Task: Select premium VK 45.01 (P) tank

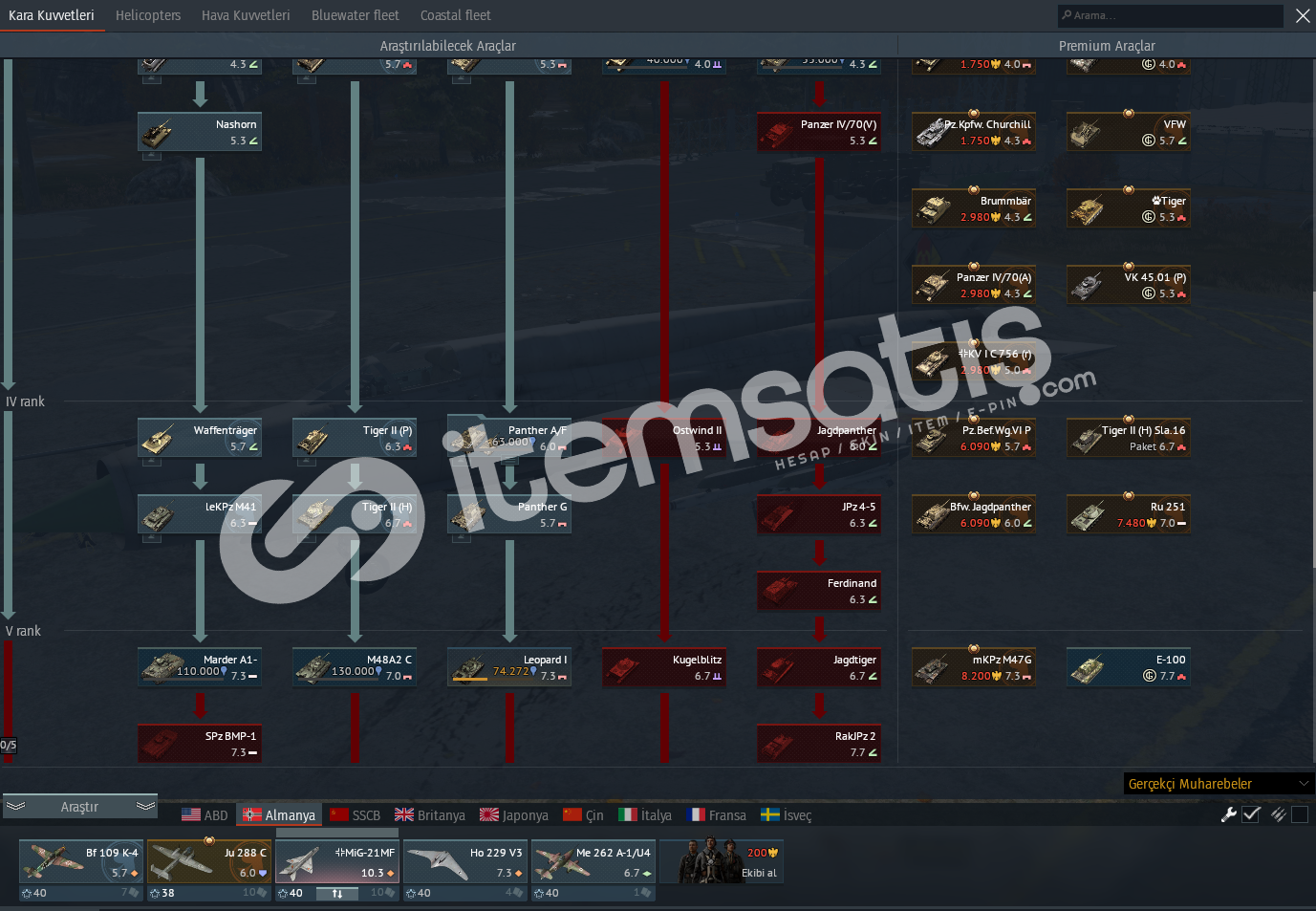Action: [x=1129, y=285]
